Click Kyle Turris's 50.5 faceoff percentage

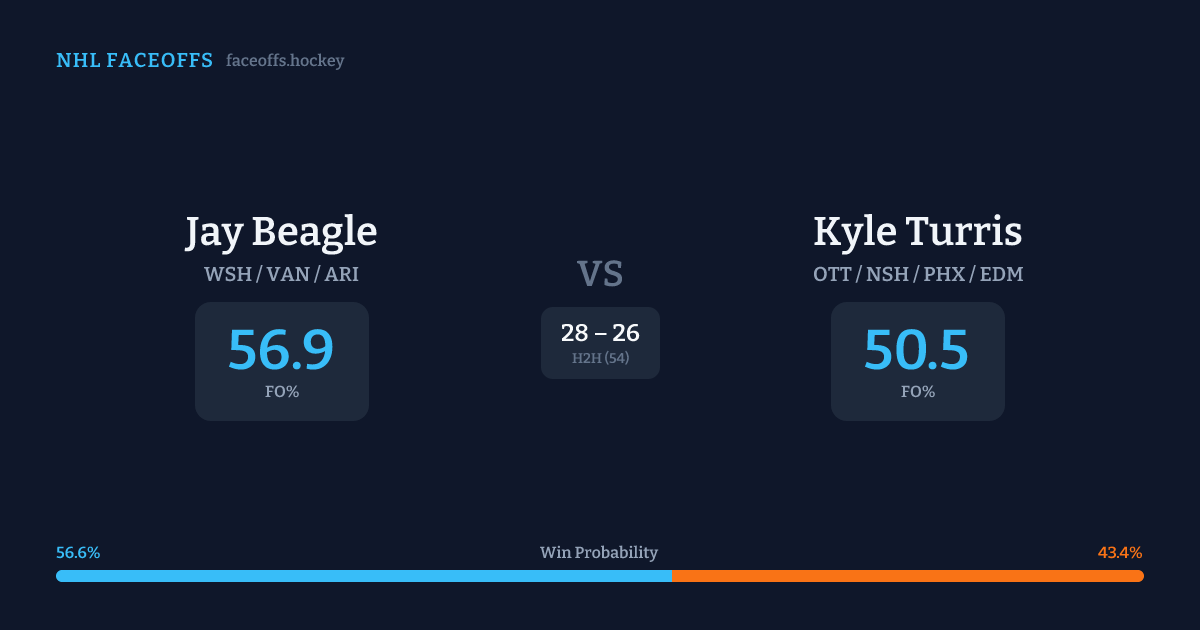[917, 350]
